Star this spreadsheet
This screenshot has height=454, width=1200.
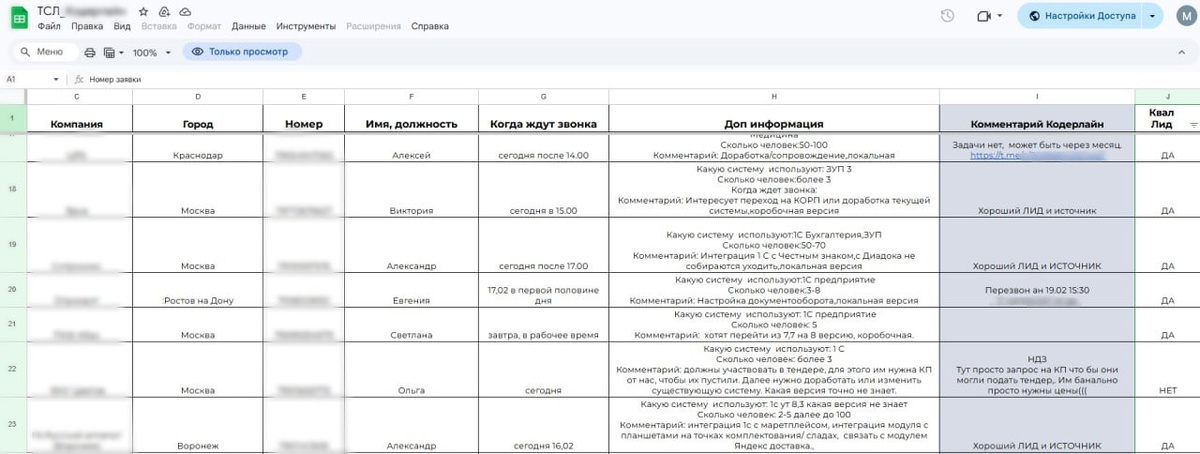coord(143,11)
